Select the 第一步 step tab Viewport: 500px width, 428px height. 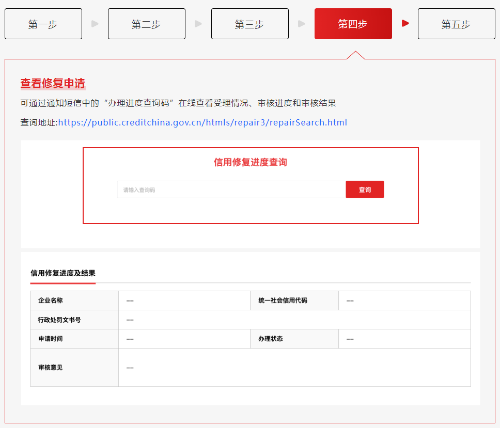(43, 24)
